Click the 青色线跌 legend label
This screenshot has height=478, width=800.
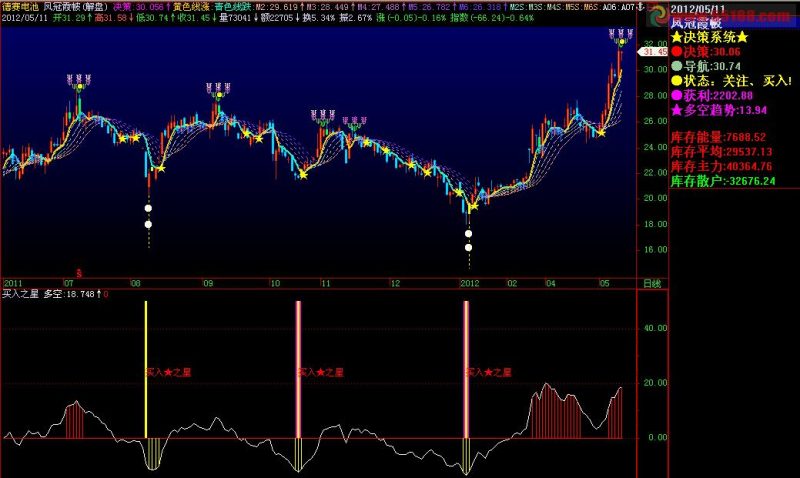coord(233,7)
